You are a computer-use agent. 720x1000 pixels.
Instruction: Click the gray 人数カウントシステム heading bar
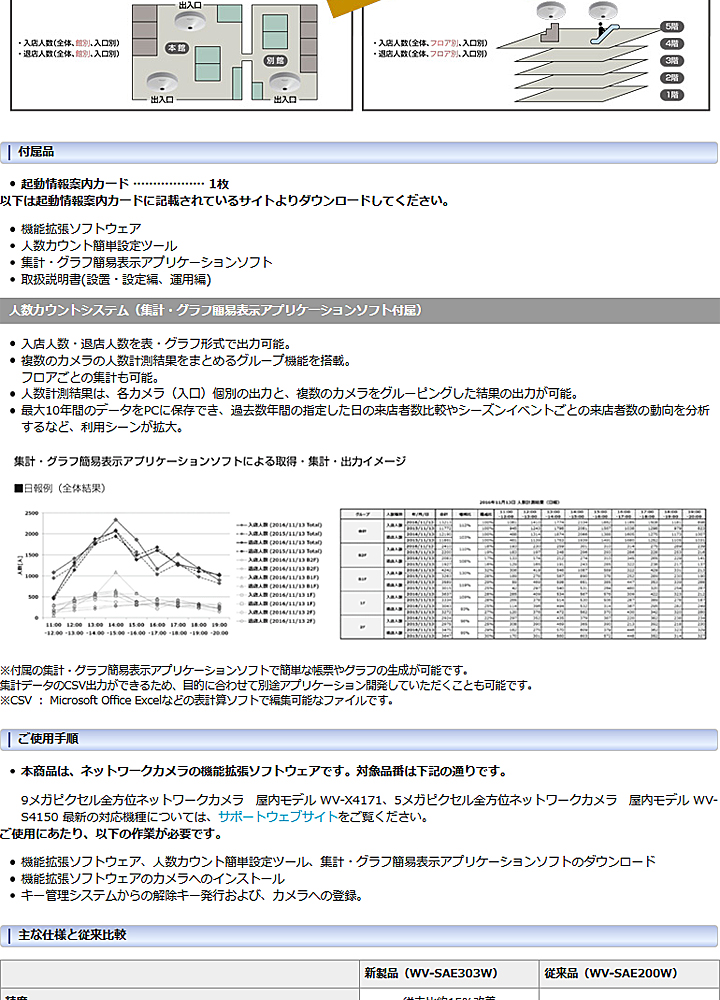click(x=360, y=311)
